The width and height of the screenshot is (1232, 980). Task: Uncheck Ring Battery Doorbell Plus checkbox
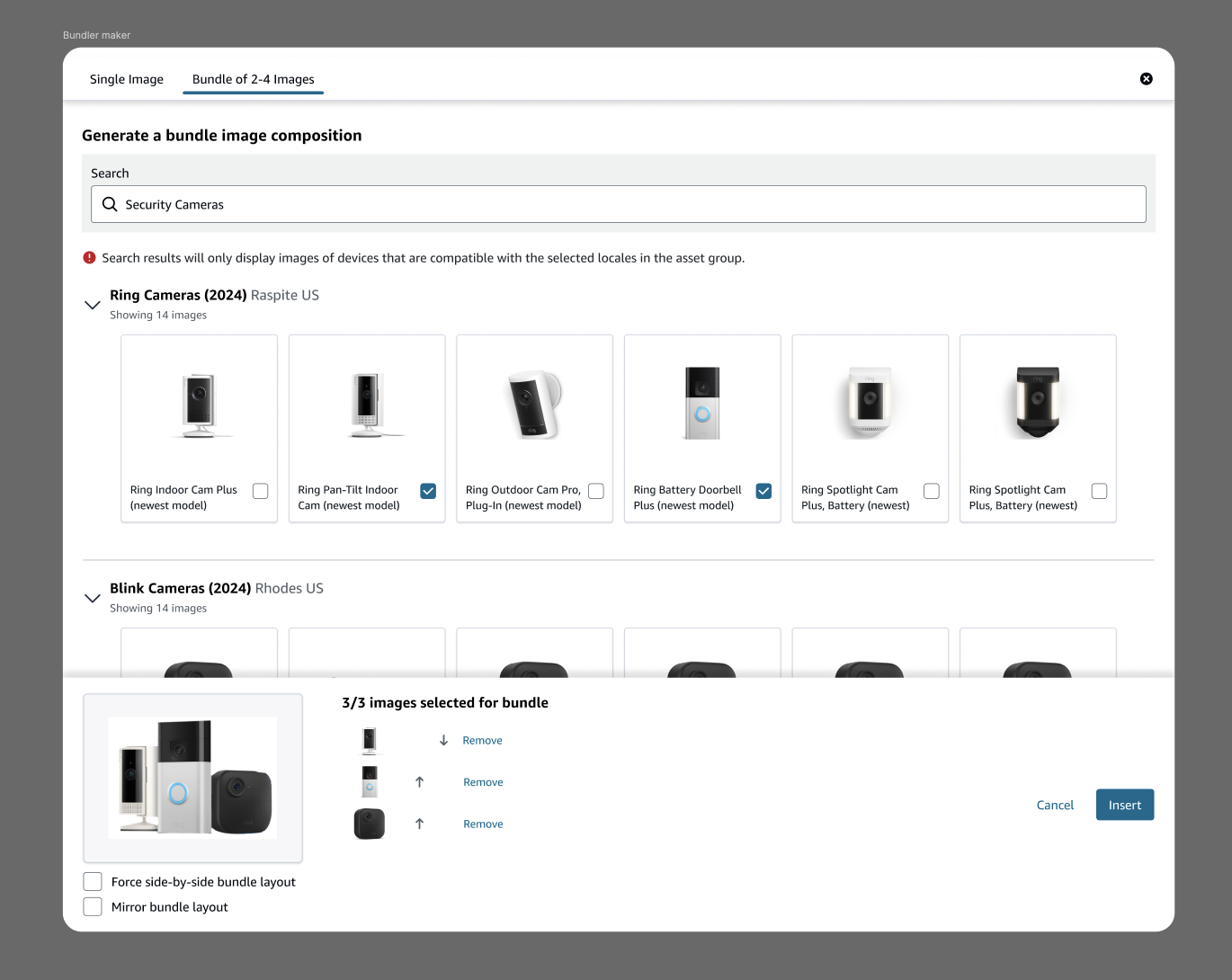coord(763,491)
